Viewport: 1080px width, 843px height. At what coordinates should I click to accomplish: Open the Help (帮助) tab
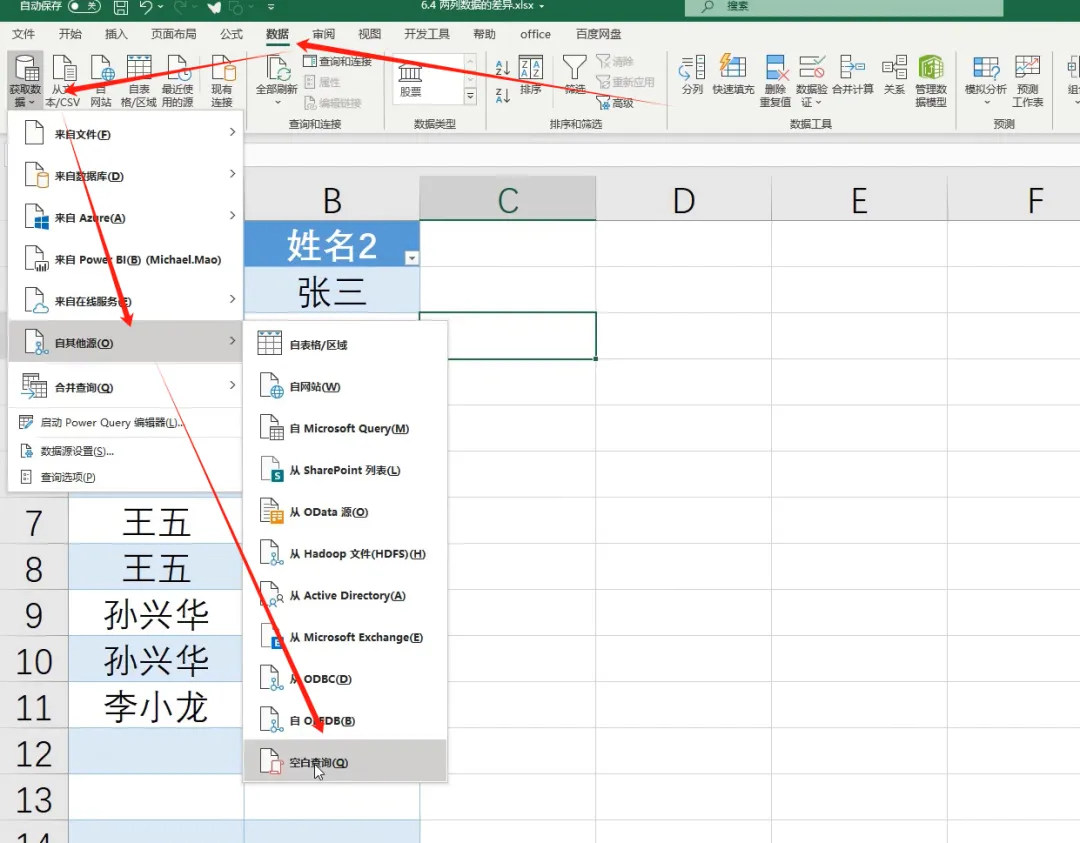[485, 34]
